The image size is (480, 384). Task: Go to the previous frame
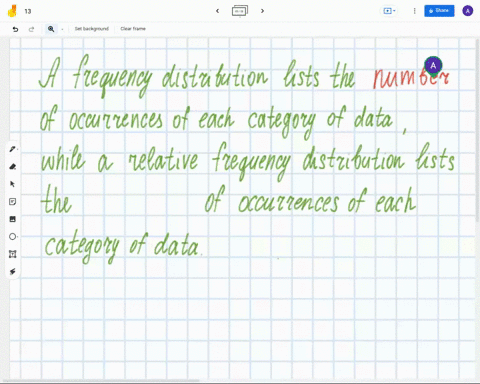217,11
